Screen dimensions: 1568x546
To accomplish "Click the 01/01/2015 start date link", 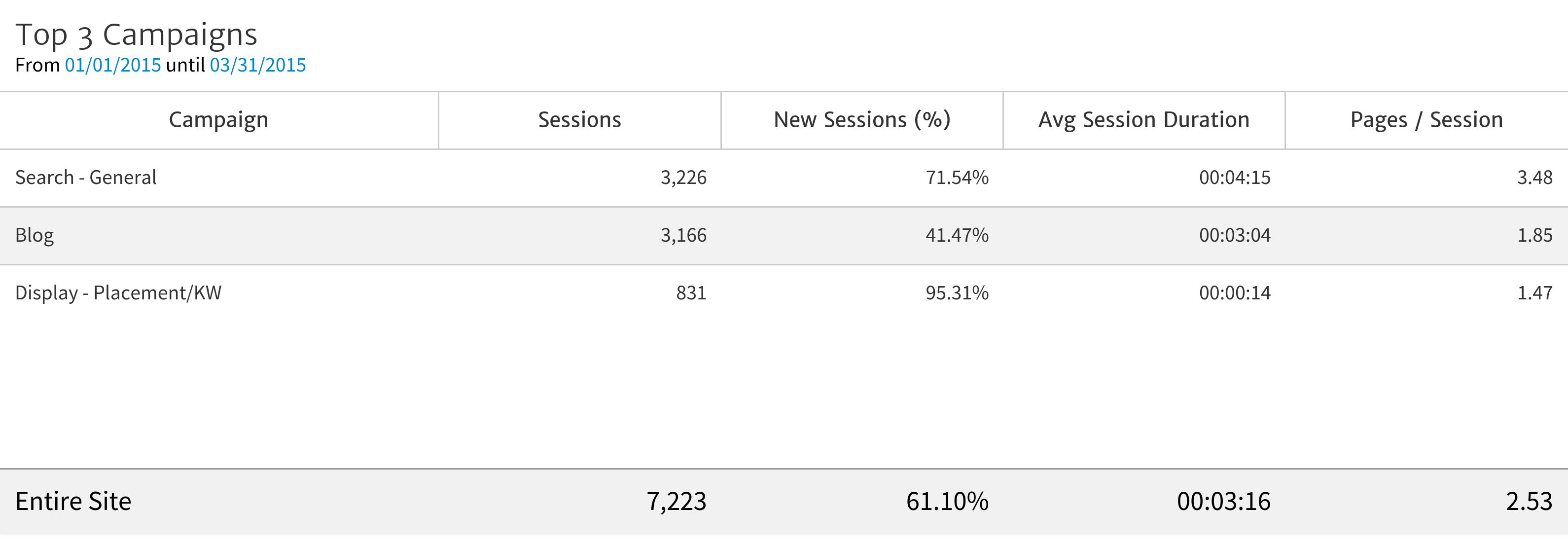I will tap(112, 65).
